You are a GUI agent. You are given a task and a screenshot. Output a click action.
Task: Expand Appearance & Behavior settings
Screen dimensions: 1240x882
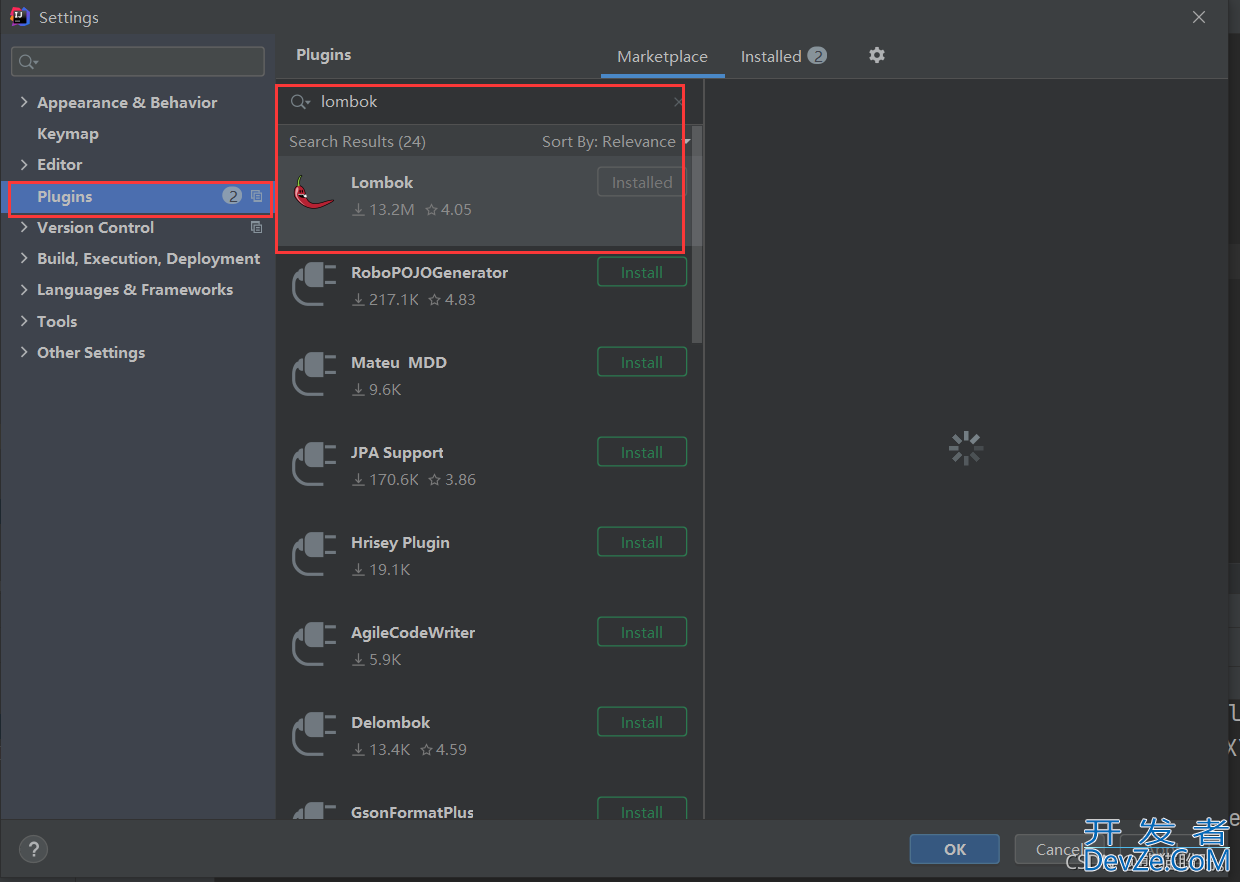[x=24, y=102]
